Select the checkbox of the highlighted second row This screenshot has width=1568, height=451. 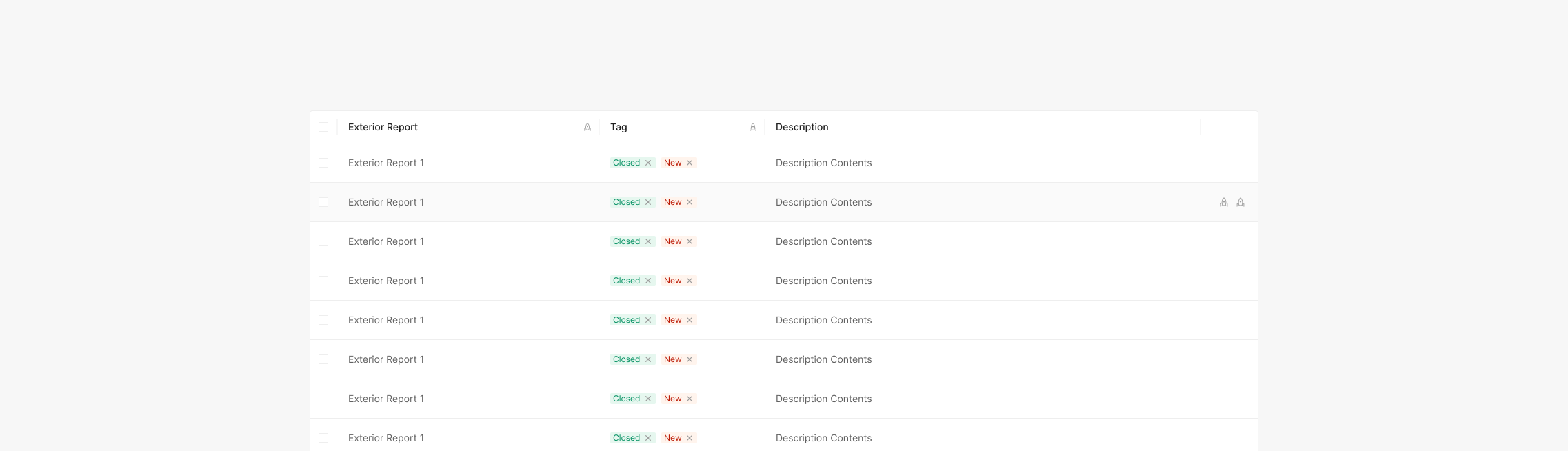323,202
